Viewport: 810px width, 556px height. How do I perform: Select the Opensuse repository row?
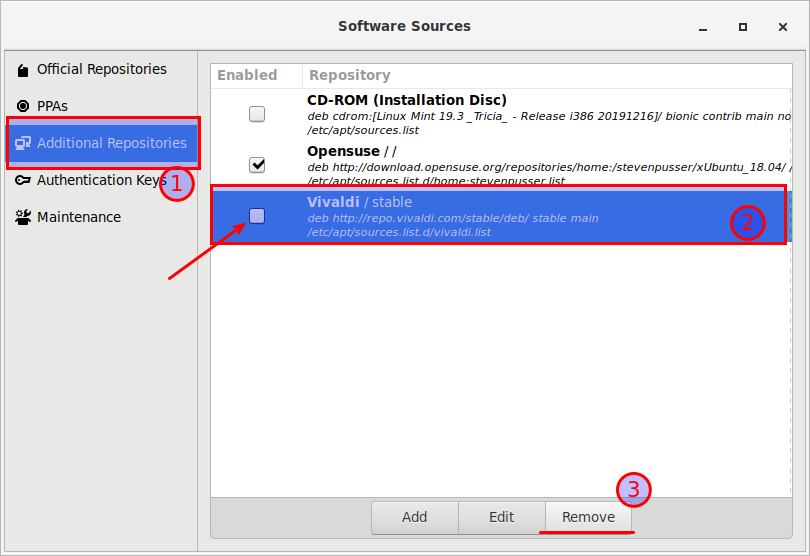tap(501, 165)
